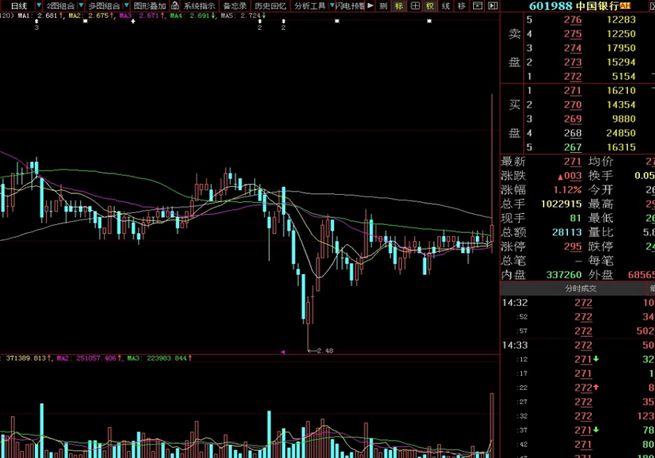This screenshot has width=655, height=458.
Task: Expand the 2图组合 dropdown arrow
Action: pos(79,6)
